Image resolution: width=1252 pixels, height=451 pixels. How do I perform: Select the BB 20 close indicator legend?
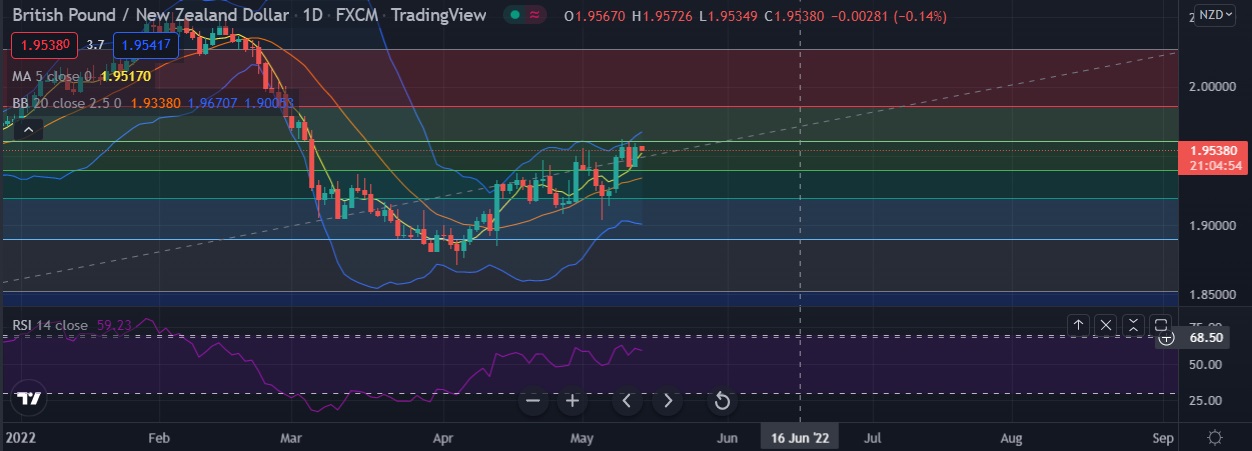[65, 102]
